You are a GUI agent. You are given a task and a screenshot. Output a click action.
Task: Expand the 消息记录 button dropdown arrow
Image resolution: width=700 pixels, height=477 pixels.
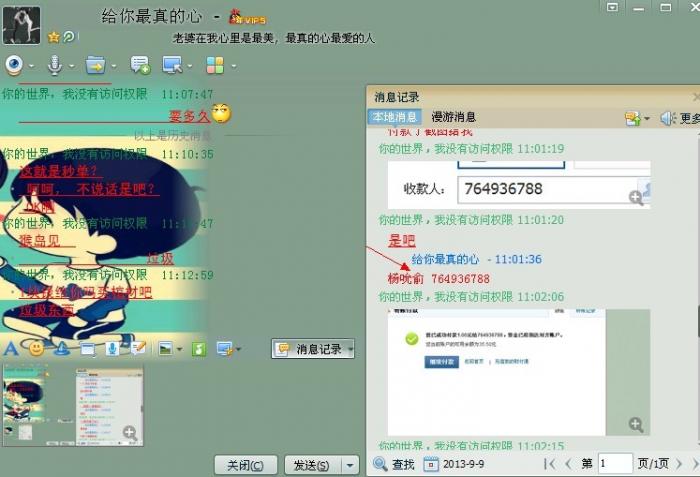[350, 349]
